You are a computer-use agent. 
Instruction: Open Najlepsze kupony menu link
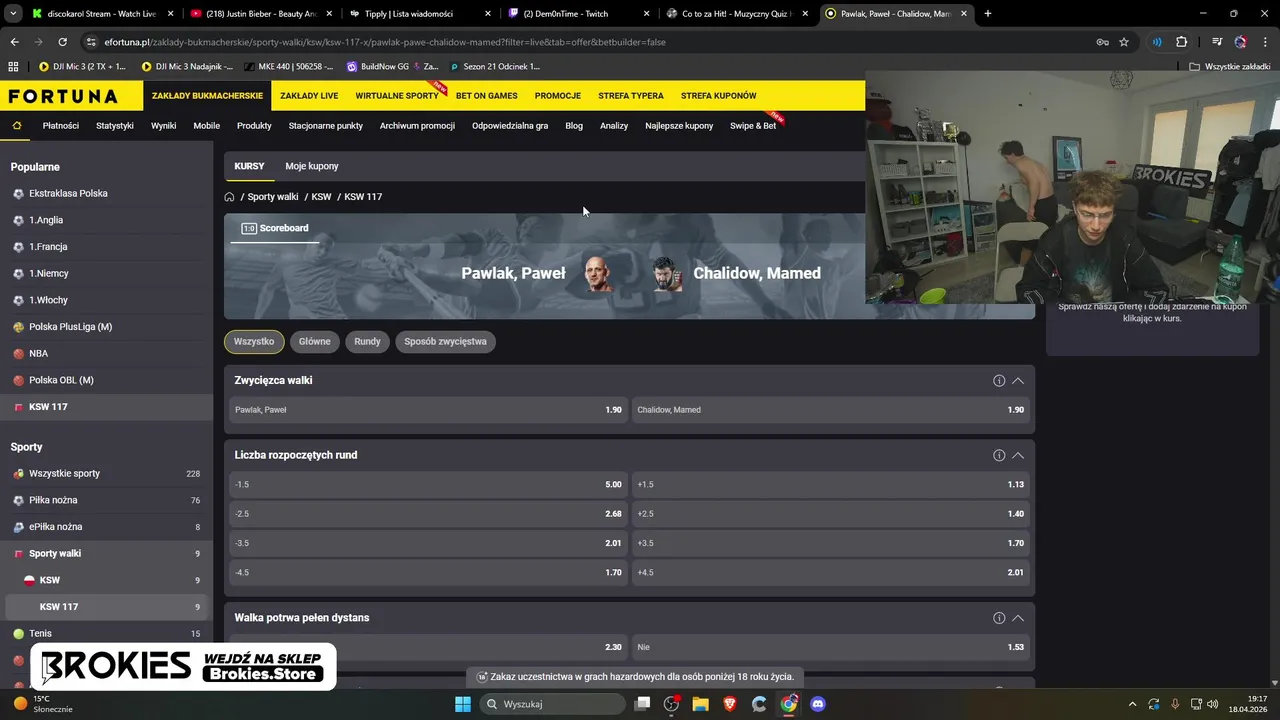679,126
